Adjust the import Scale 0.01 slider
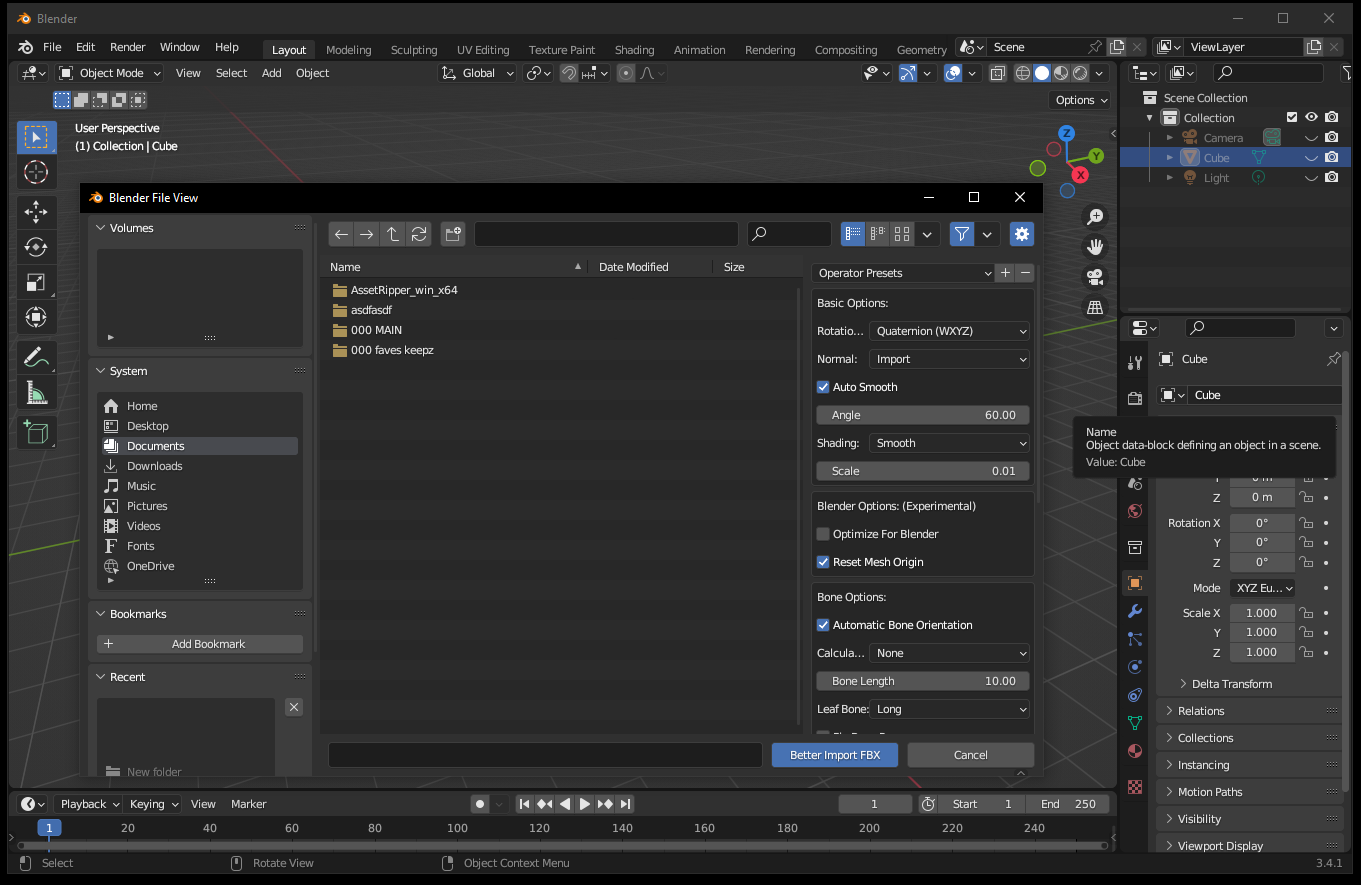 pyautogui.click(x=923, y=471)
